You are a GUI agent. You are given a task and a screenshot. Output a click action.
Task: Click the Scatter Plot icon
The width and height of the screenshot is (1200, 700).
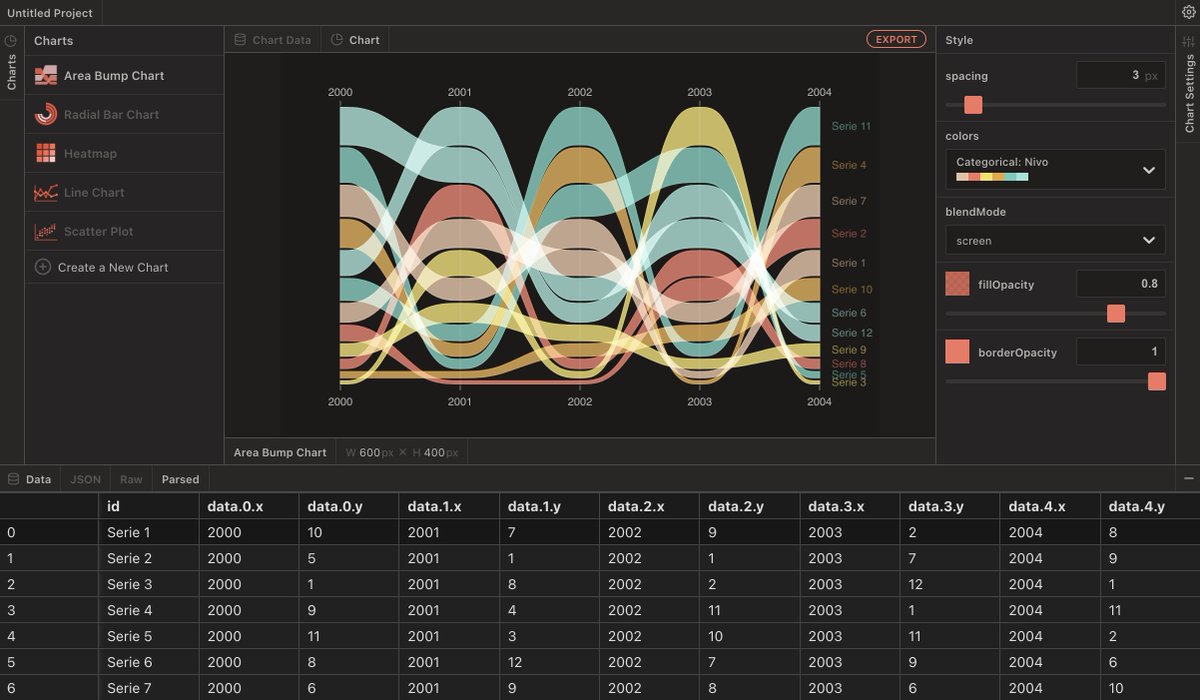(x=45, y=231)
